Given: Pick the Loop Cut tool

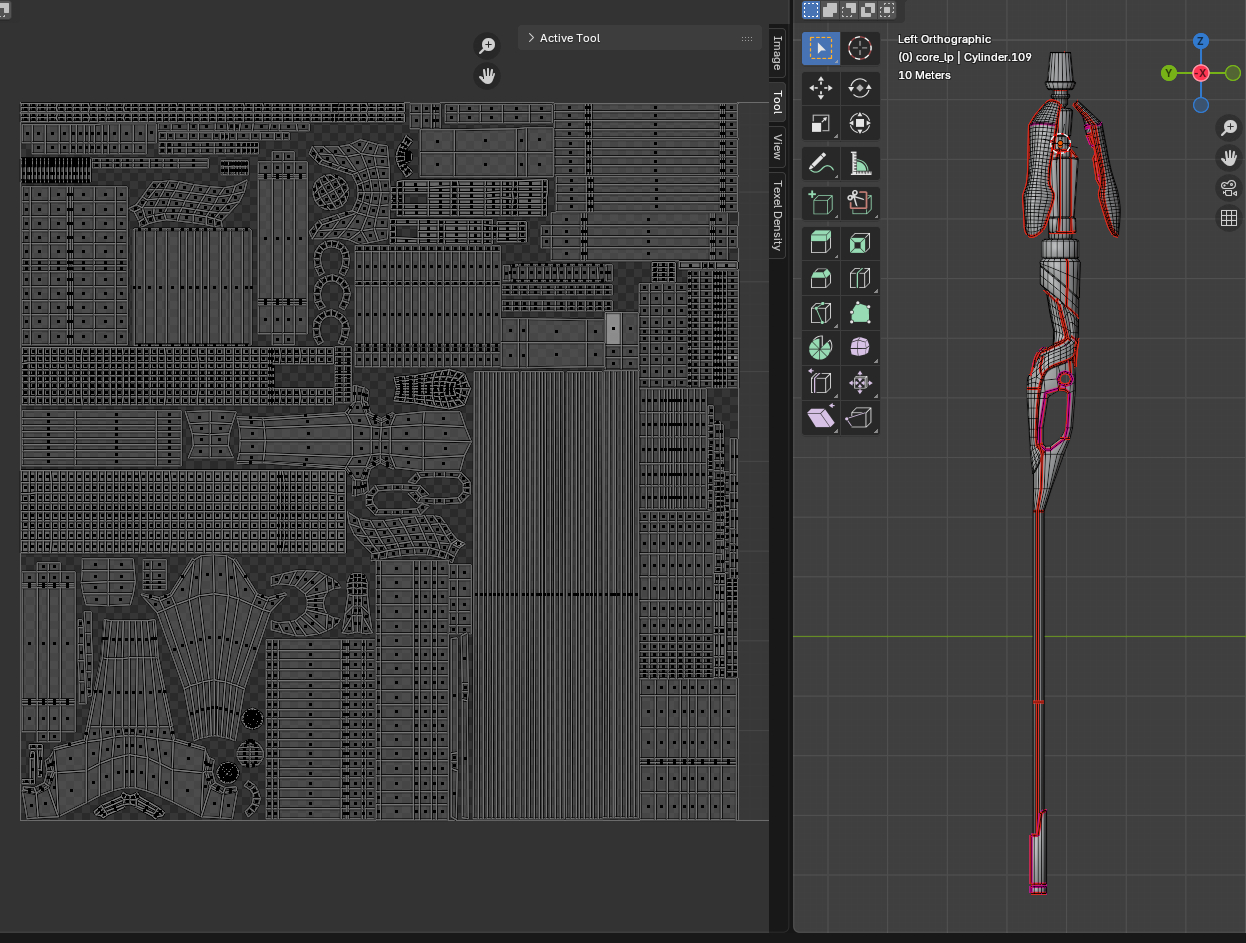Looking at the screenshot, I should click(x=859, y=278).
